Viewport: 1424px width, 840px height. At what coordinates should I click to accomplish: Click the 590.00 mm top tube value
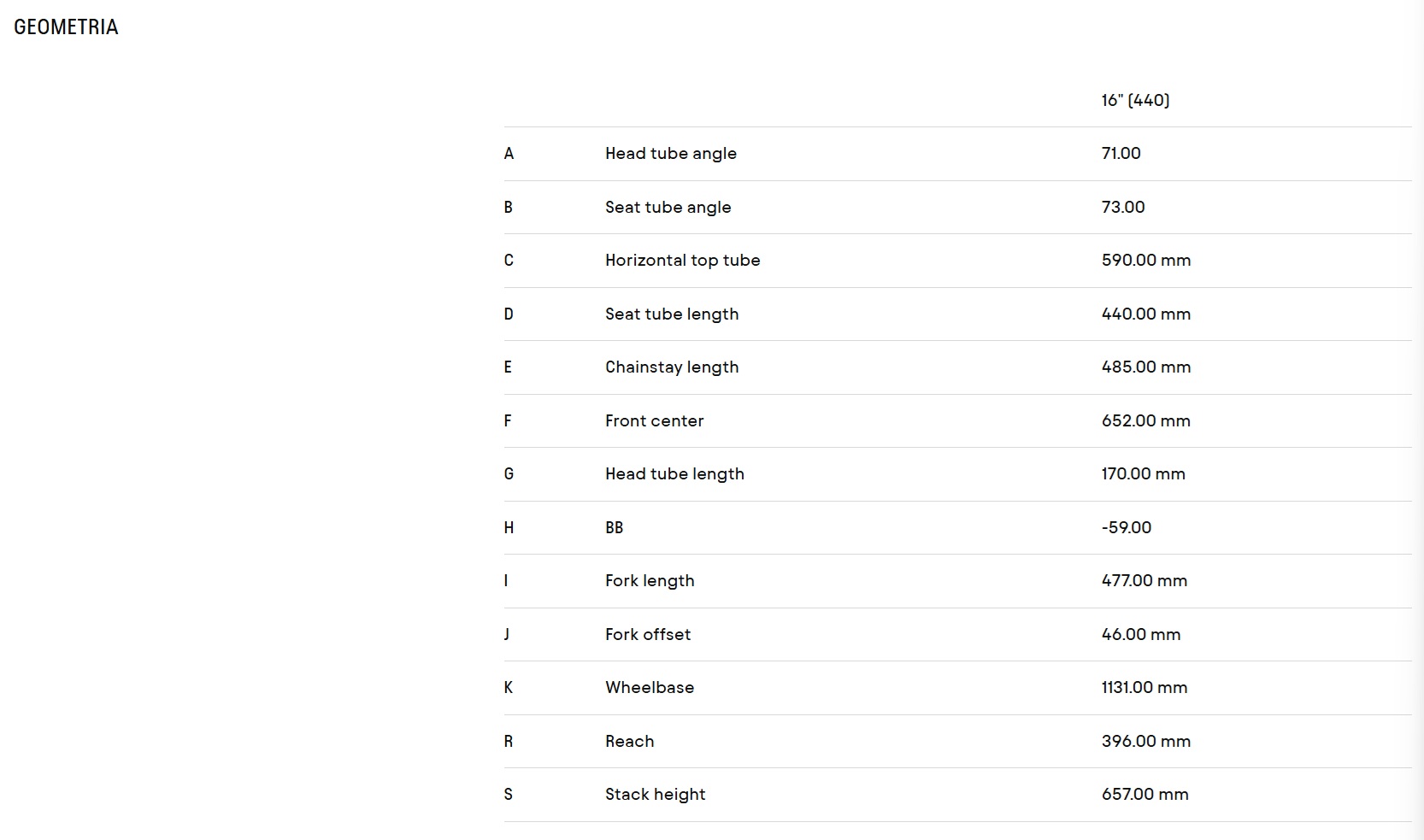point(1146,261)
